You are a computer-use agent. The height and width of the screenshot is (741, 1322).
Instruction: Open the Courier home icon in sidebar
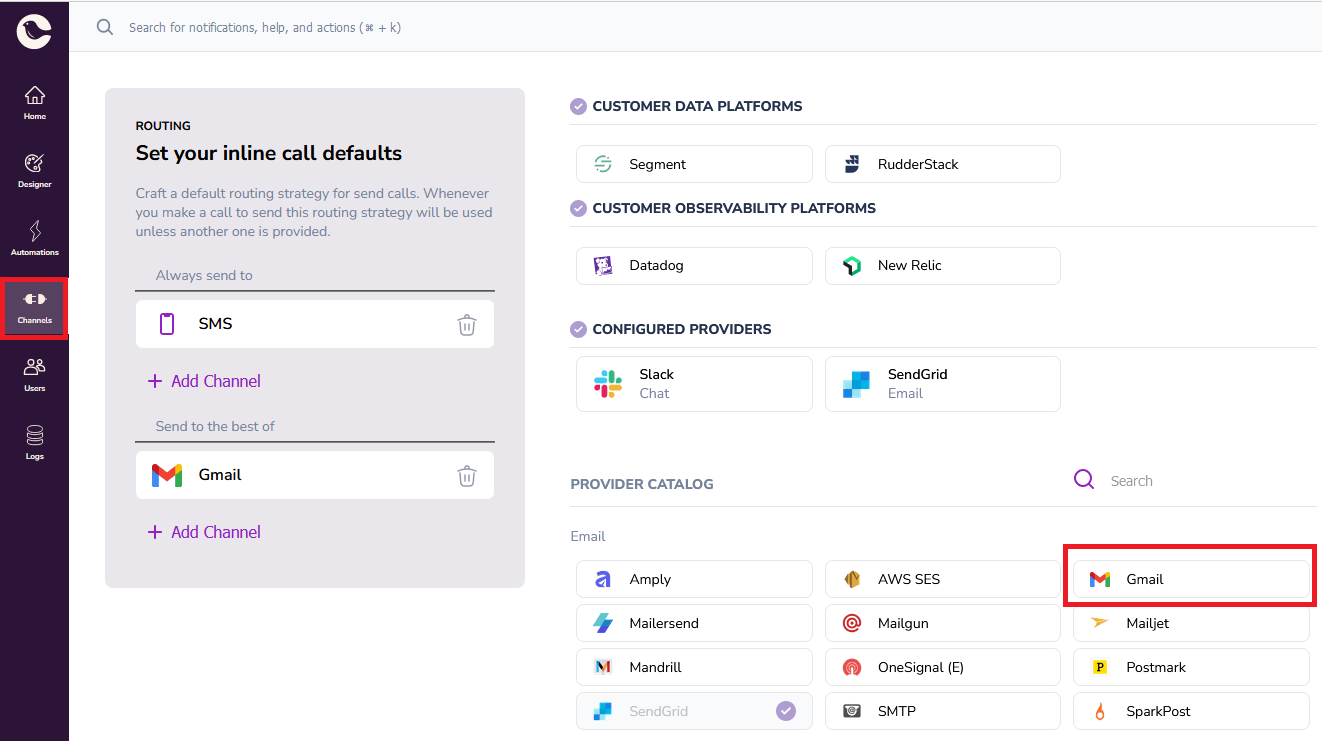point(34,101)
